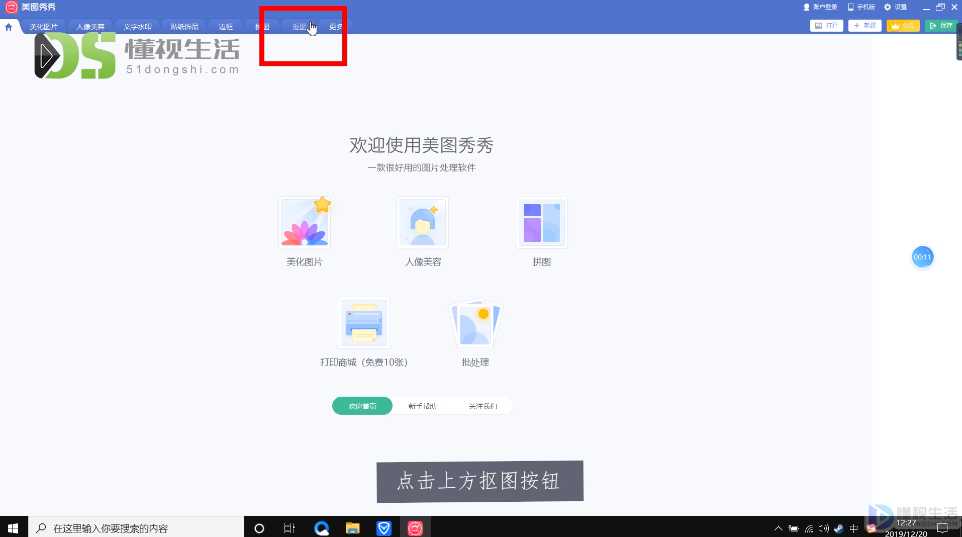Expand the system tray hidden icons arrow
This screenshot has width=962, height=537.
(778, 528)
